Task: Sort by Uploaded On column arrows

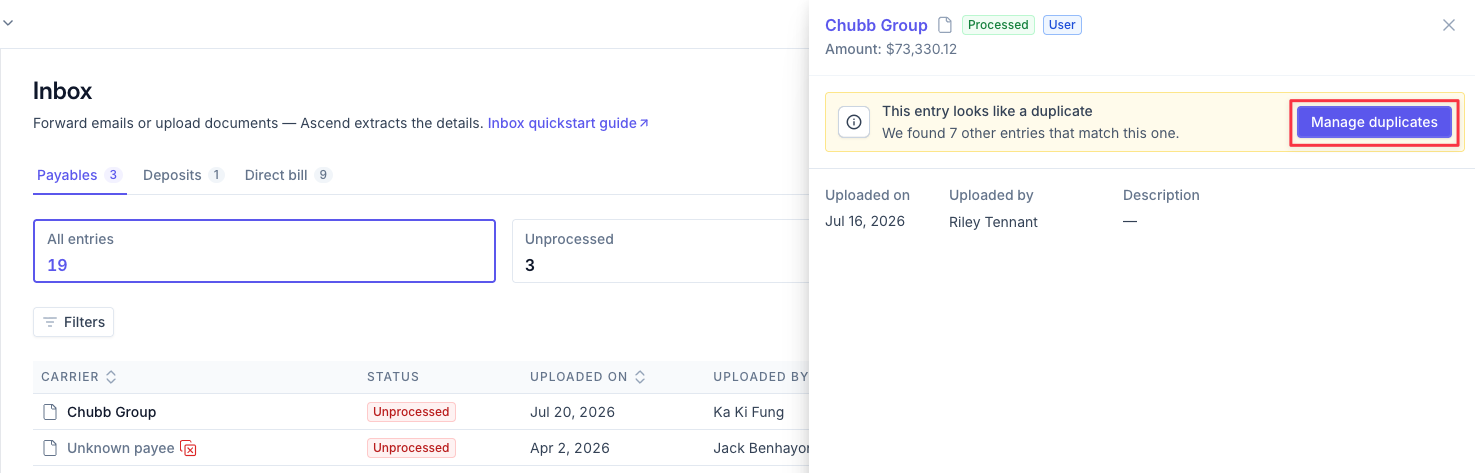Action: point(640,377)
